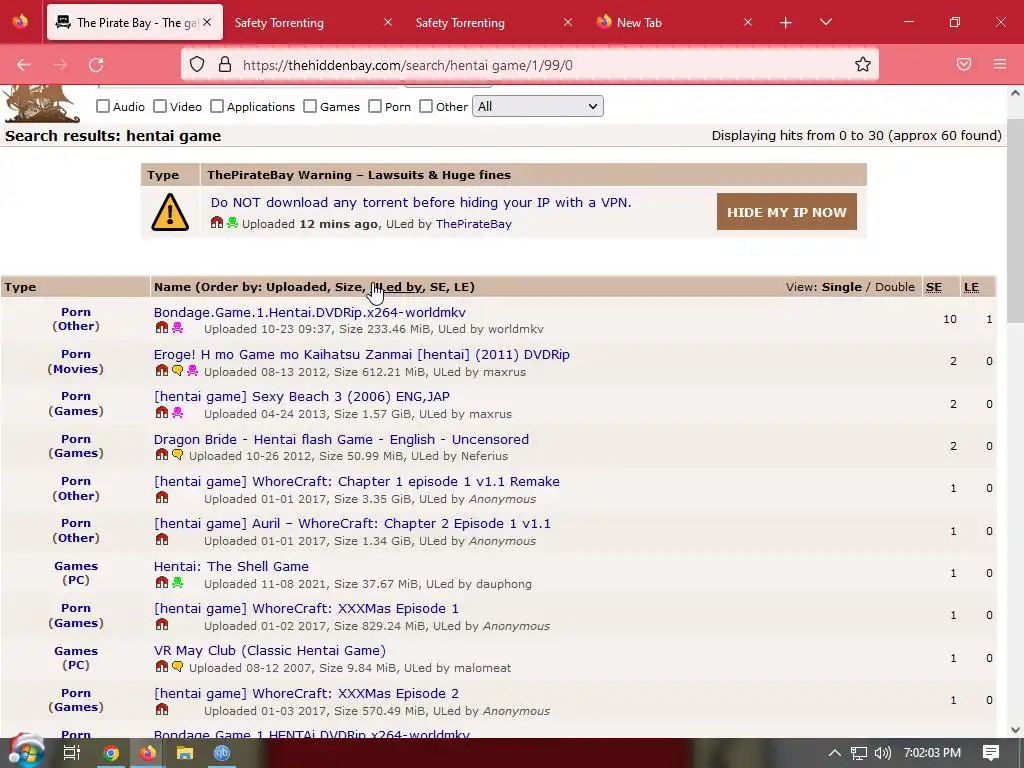The image size is (1024, 768).
Task: Click the yellow warning triangle icon
Action: tap(170, 212)
